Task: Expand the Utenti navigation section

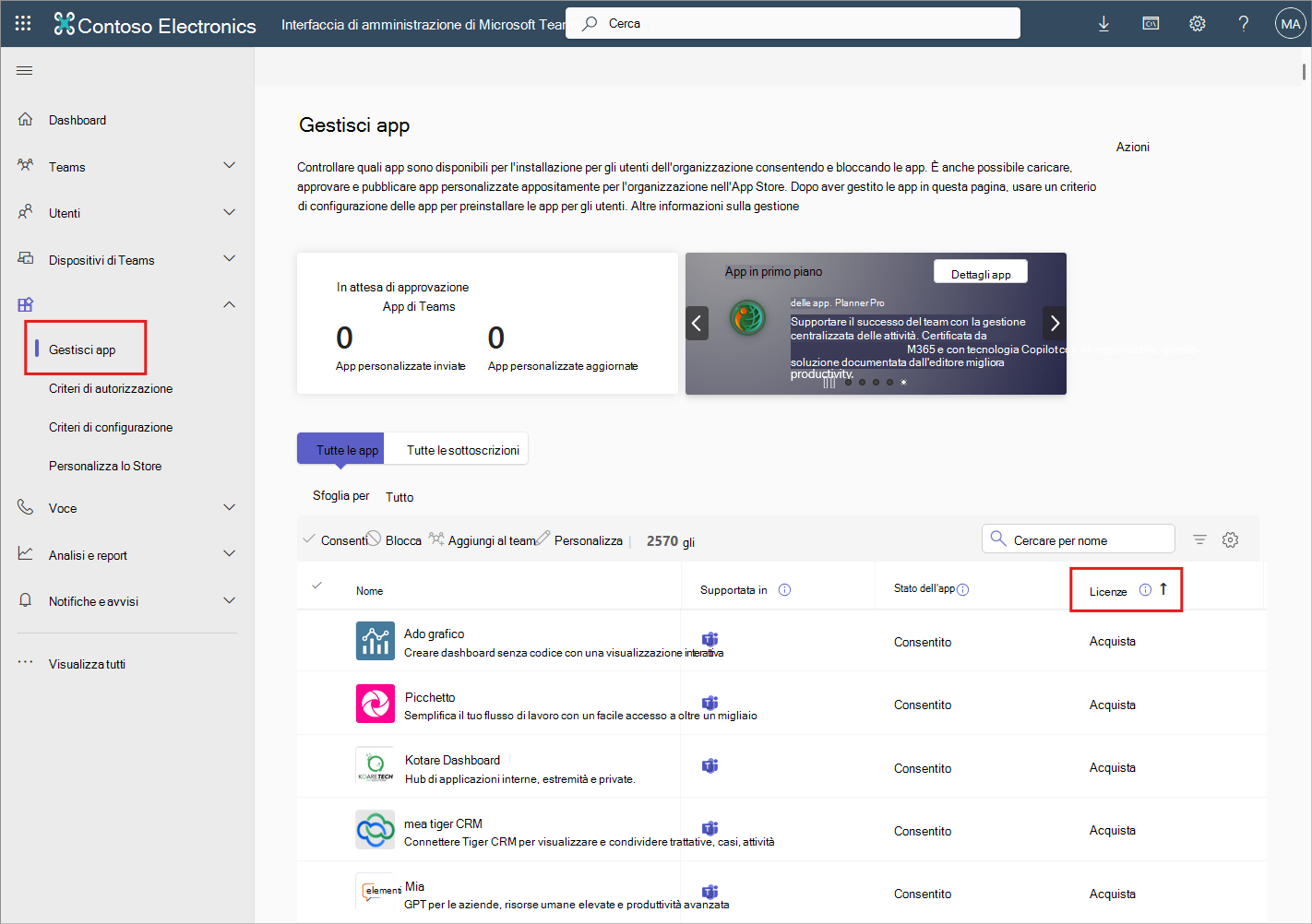Action: point(229,212)
